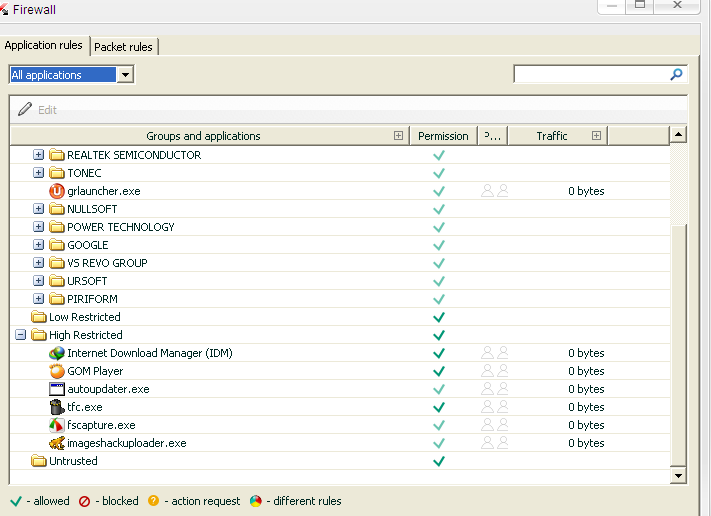This screenshot has width=711, height=516.
Task: Click the fscapture.exe icon
Action: tap(57, 425)
